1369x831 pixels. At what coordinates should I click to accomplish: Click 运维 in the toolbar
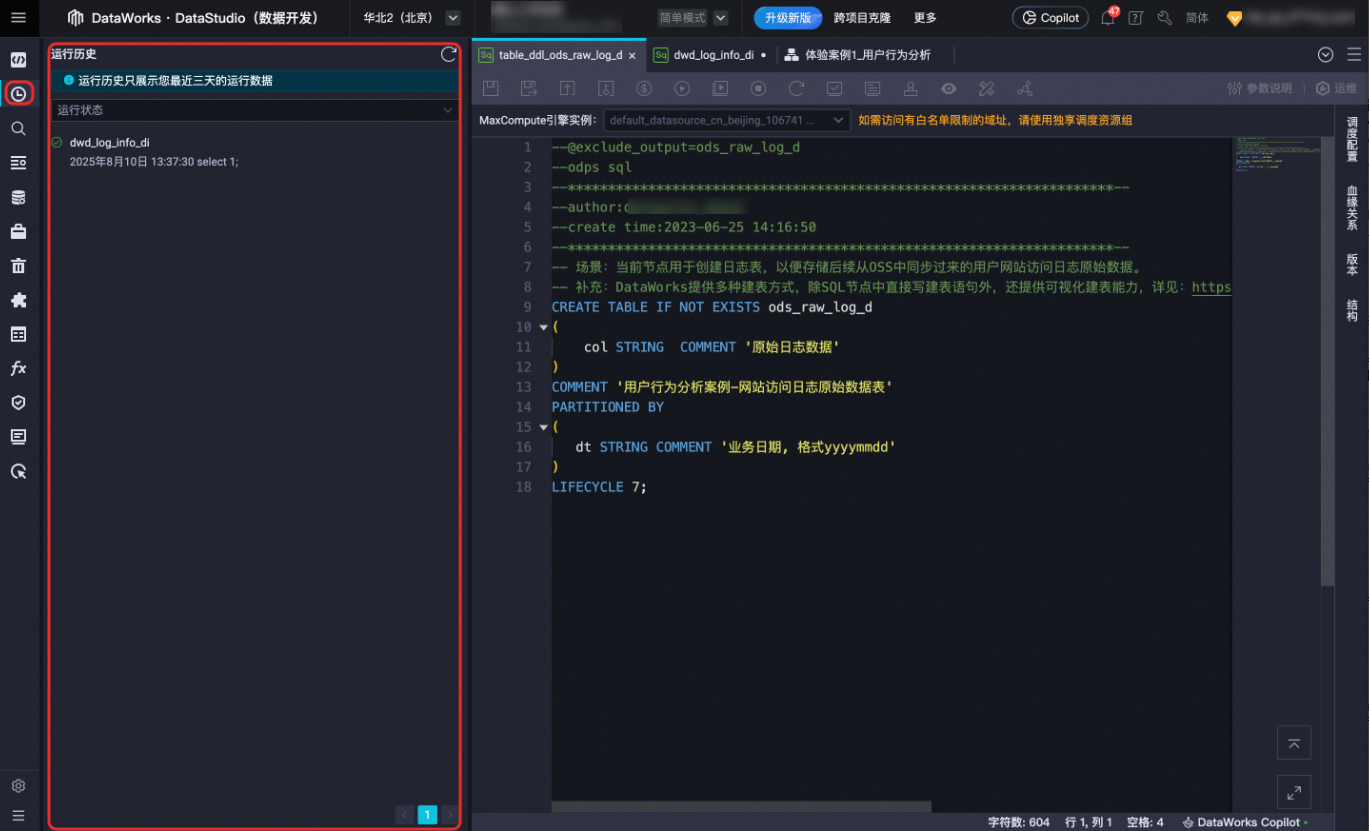click(x=1337, y=88)
